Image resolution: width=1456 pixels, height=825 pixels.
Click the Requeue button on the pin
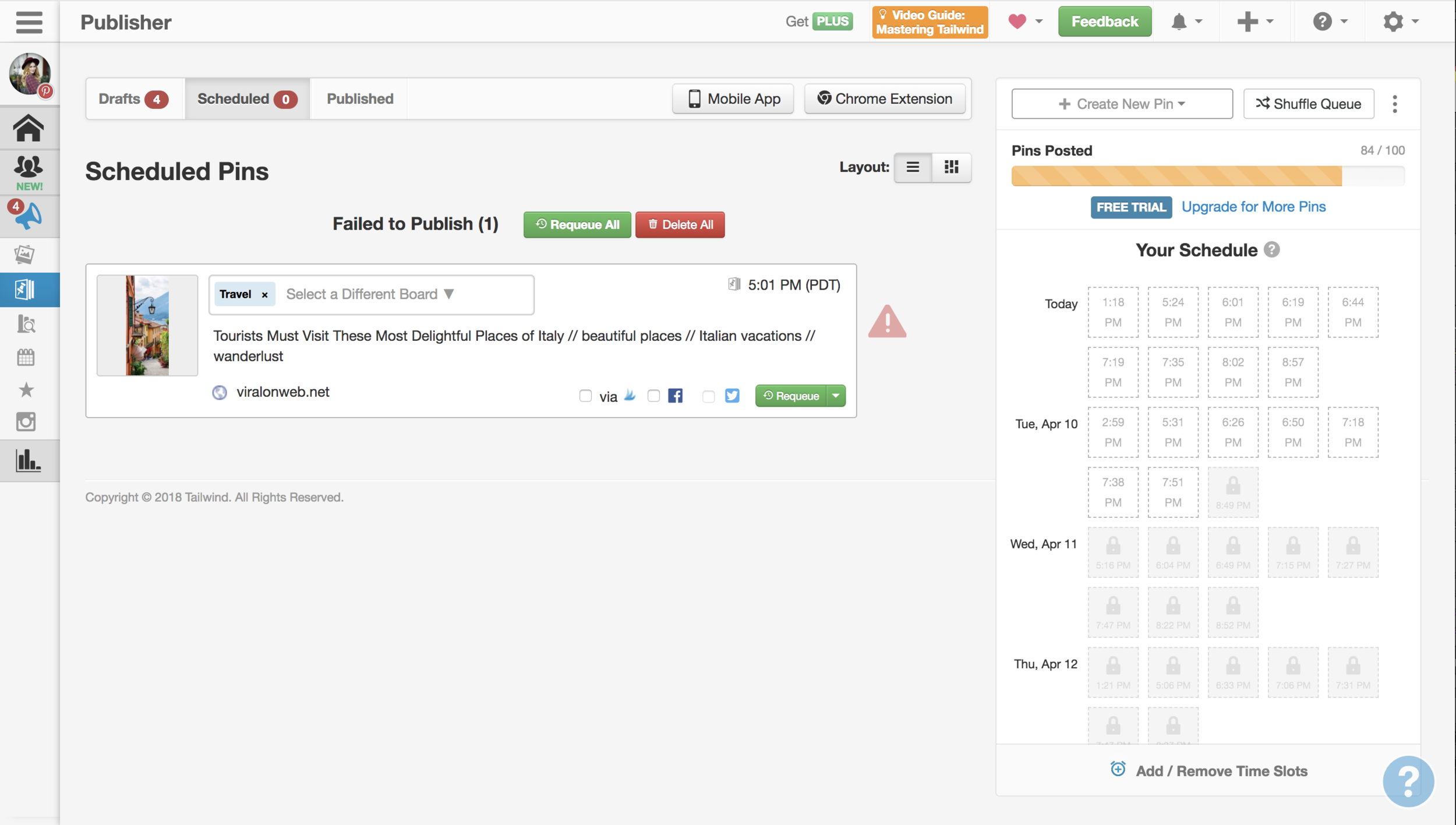pyautogui.click(x=791, y=396)
